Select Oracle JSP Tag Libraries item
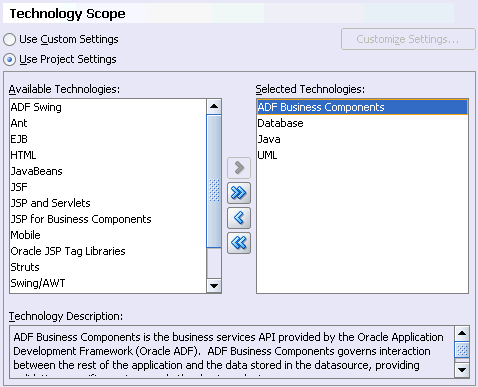Image resolution: width=478 pixels, height=387 pixels. coord(108,251)
